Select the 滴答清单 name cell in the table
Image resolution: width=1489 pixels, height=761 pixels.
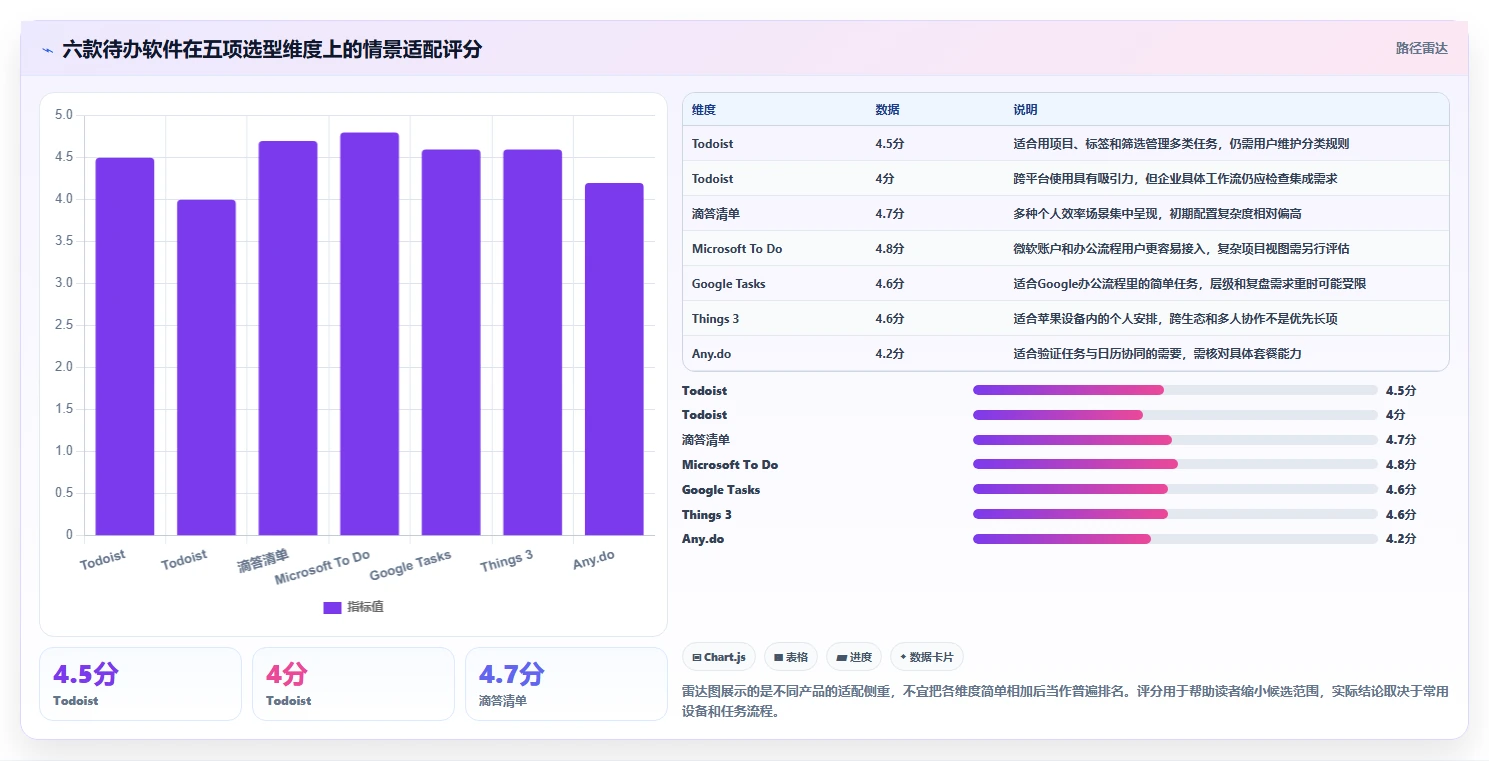click(716, 214)
